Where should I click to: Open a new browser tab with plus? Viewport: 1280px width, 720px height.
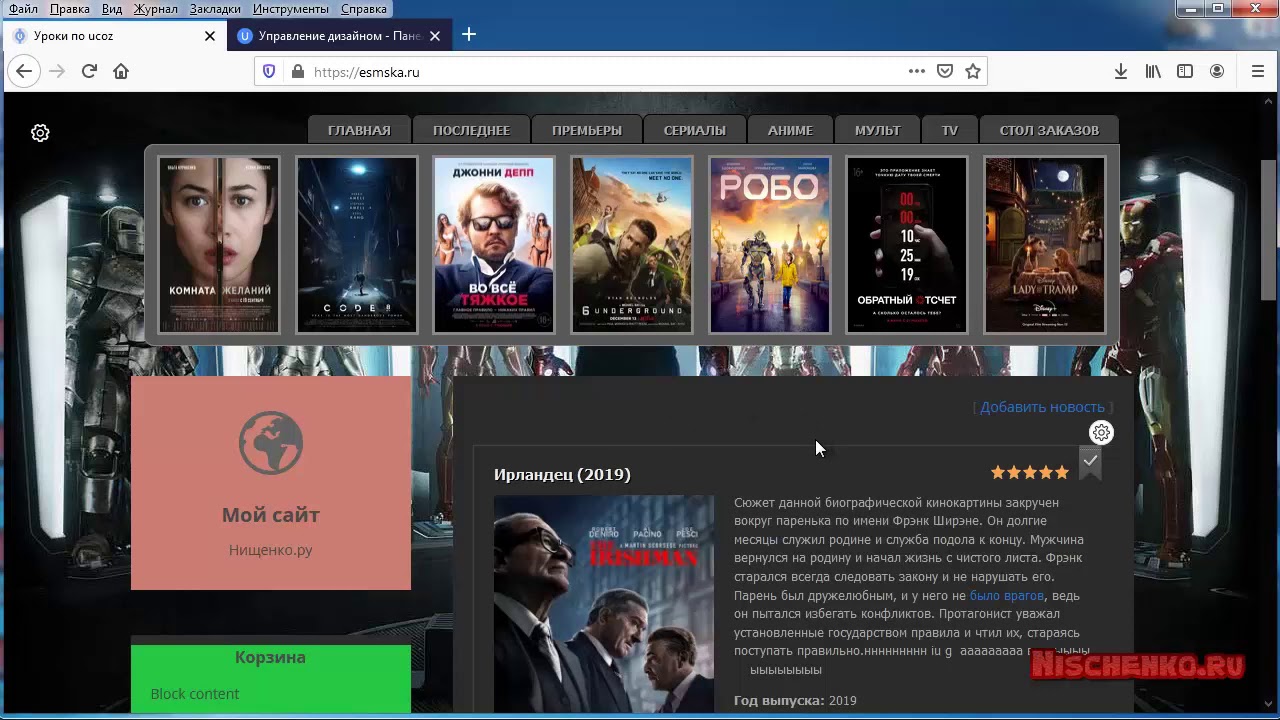click(469, 35)
